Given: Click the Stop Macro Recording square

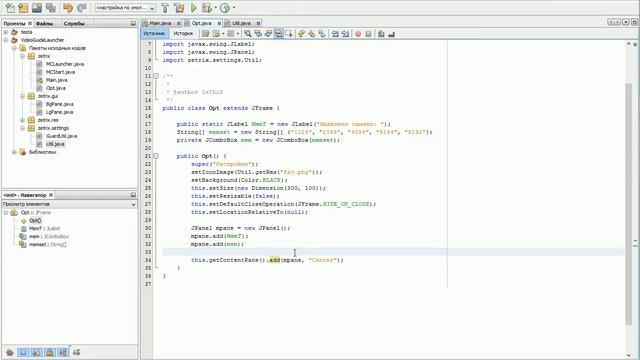Looking at the screenshot, I should 368,34.
